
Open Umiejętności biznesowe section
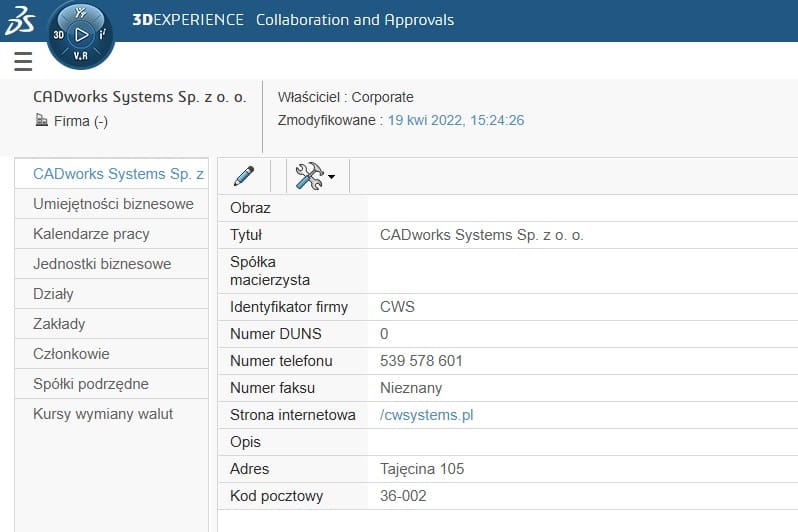[111, 204]
